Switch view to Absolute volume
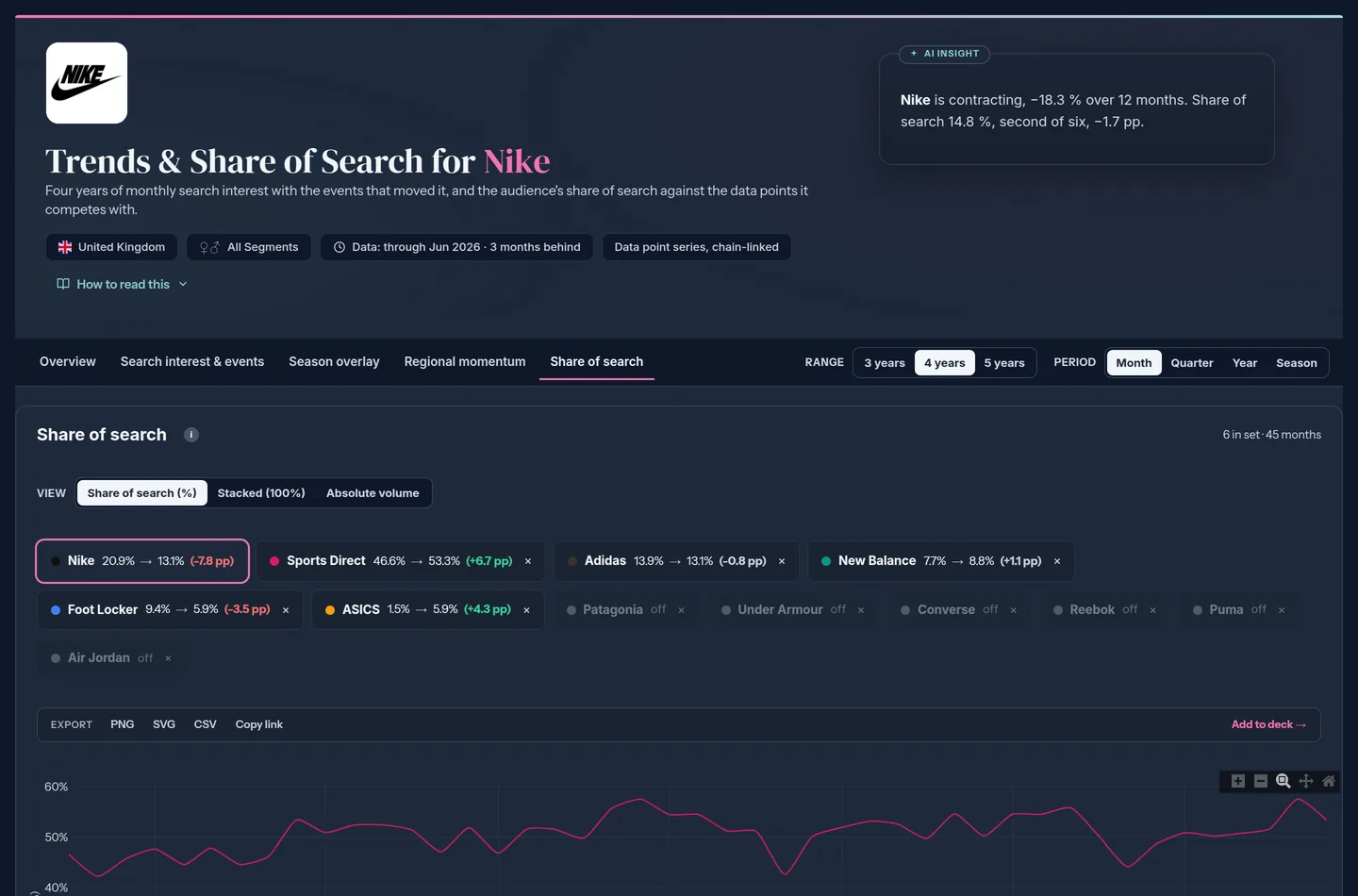The width and height of the screenshot is (1358, 896). click(x=373, y=493)
